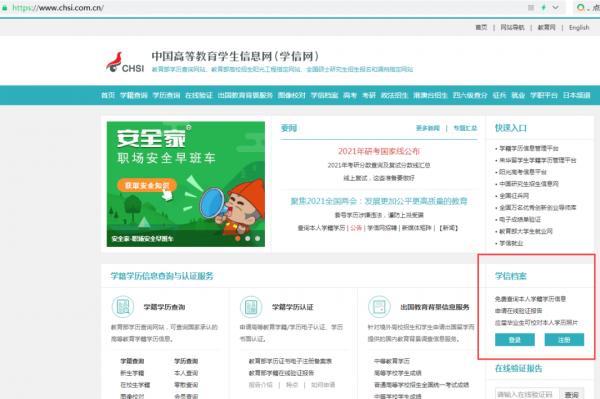The image size is (600, 399).
Task: Click 更多新闻 link in 要闻
Action: tap(428, 128)
